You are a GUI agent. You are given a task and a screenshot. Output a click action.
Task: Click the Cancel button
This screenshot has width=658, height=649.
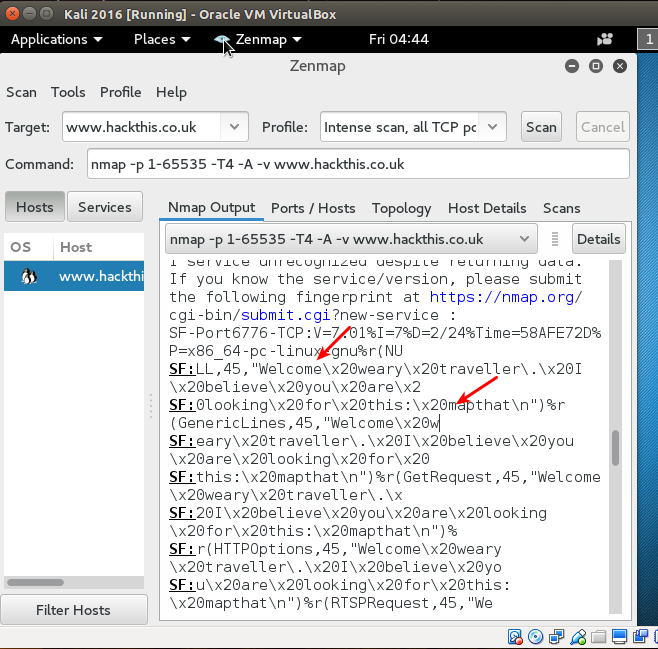tap(603, 127)
